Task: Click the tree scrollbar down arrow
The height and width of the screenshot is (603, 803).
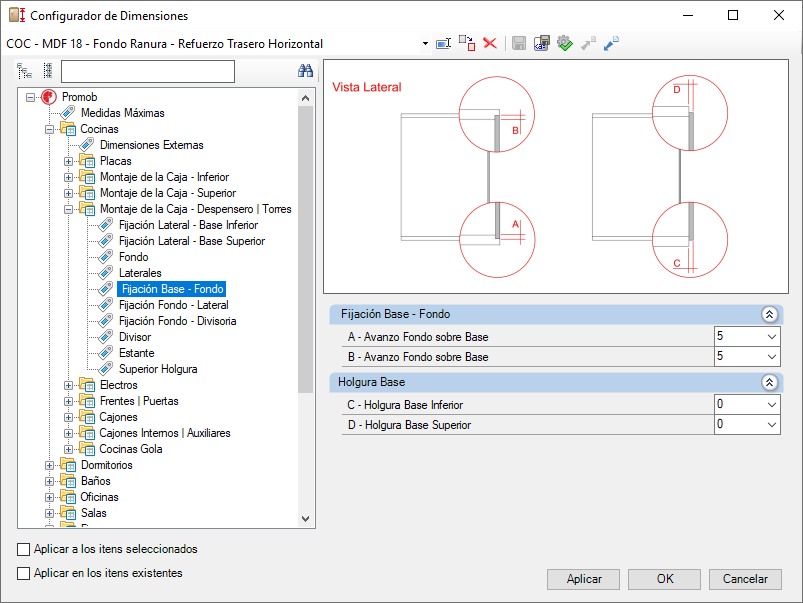Action: [306, 518]
